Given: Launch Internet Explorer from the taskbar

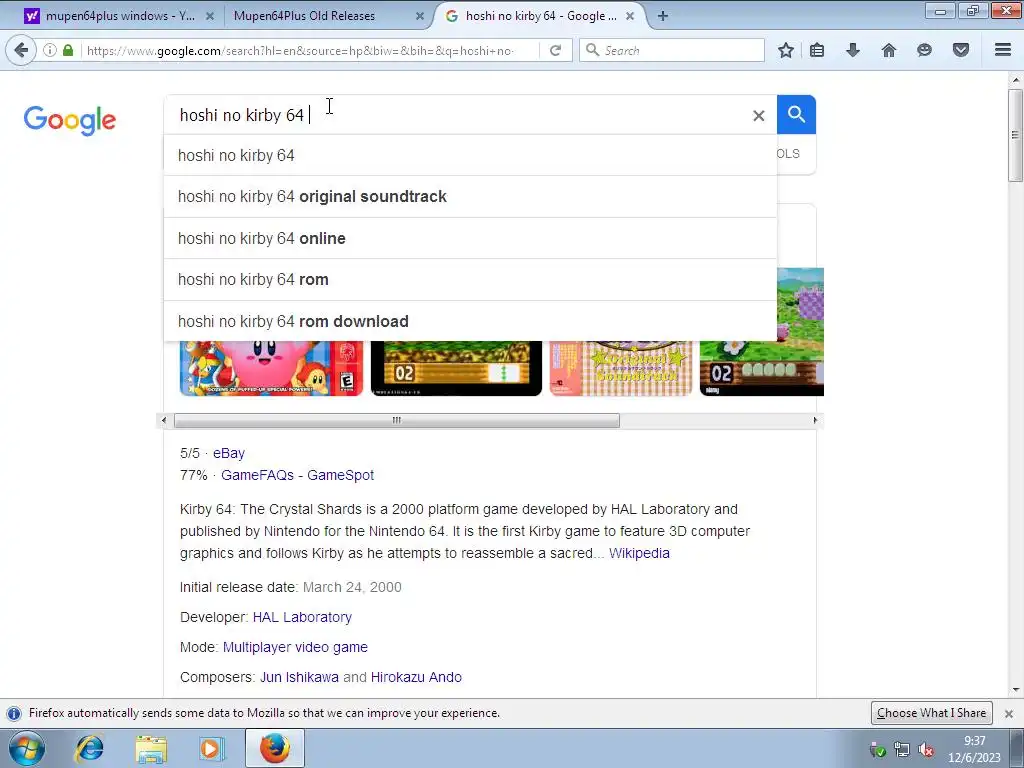Looking at the screenshot, I should pos(89,748).
